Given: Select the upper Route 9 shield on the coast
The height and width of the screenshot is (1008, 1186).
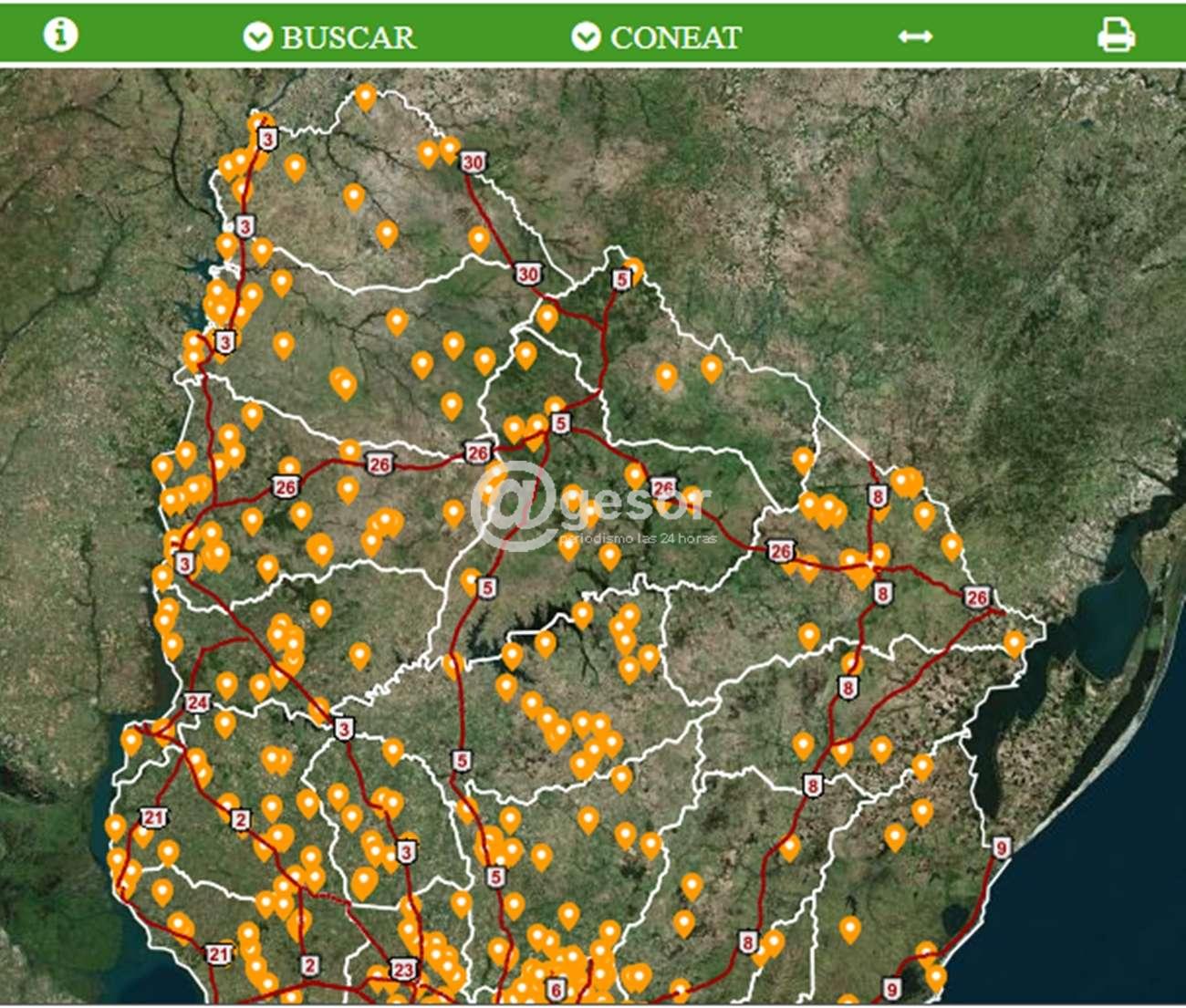Looking at the screenshot, I should point(1001,847).
